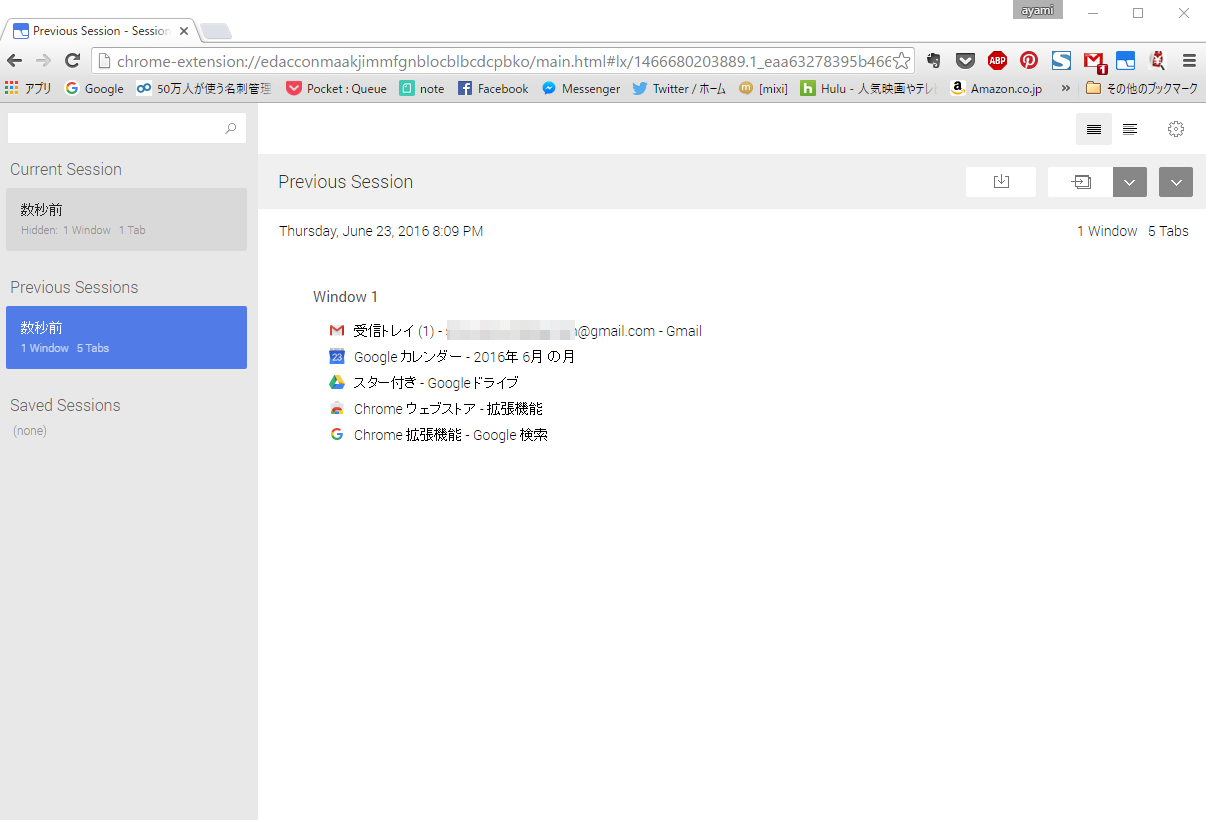This screenshot has height=820, width=1206.
Task: Open the Session Buddy extension icon
Action: pyautogui.click(x=1126, y=60)
